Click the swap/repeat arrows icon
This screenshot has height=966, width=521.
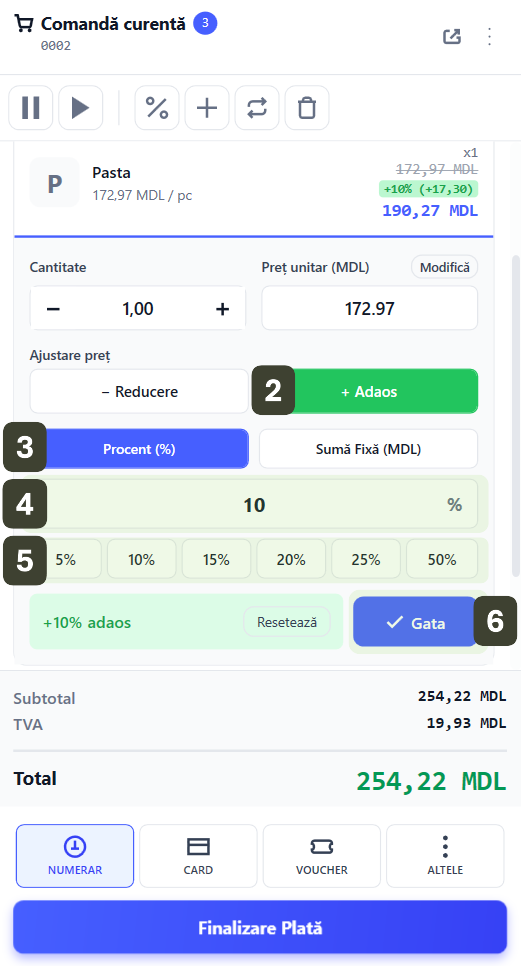(257, 108)
